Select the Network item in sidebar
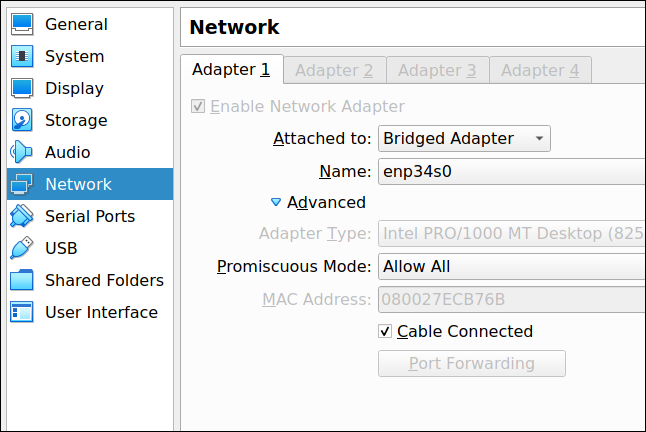 (x=90, y=184)
